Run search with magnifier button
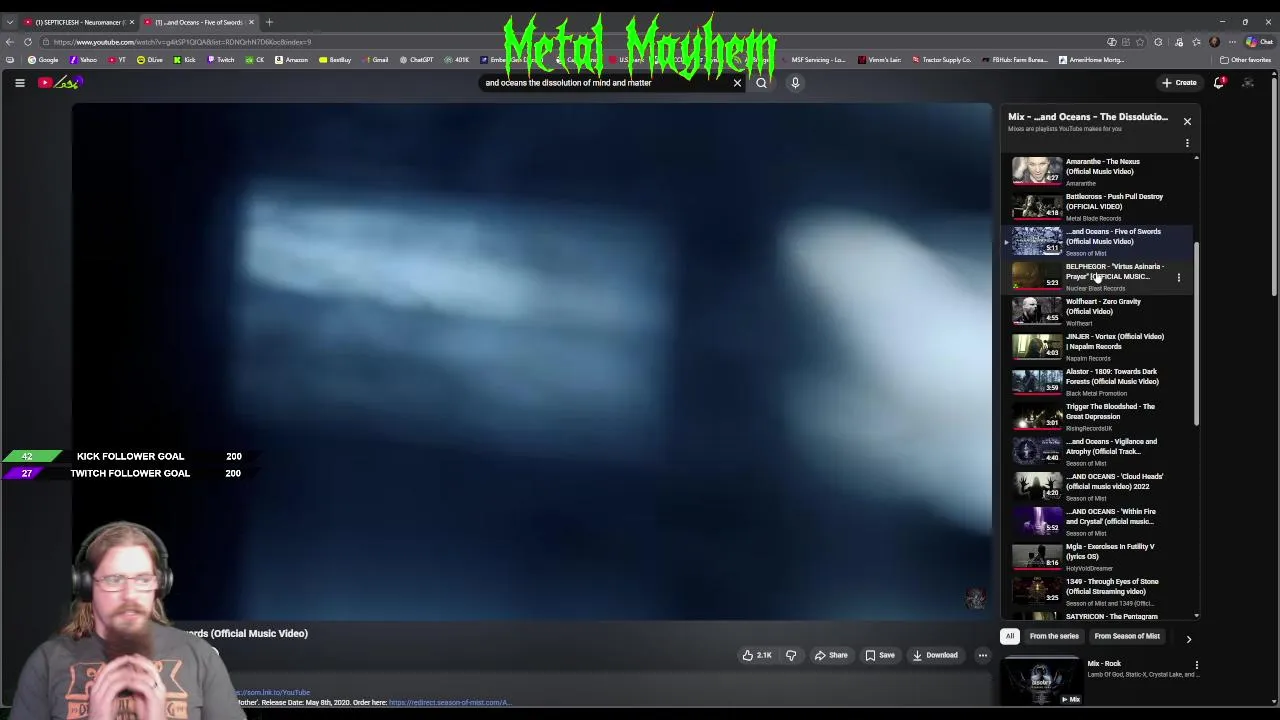The width and height of the screenshot is (1280, 720). (761, 83)
